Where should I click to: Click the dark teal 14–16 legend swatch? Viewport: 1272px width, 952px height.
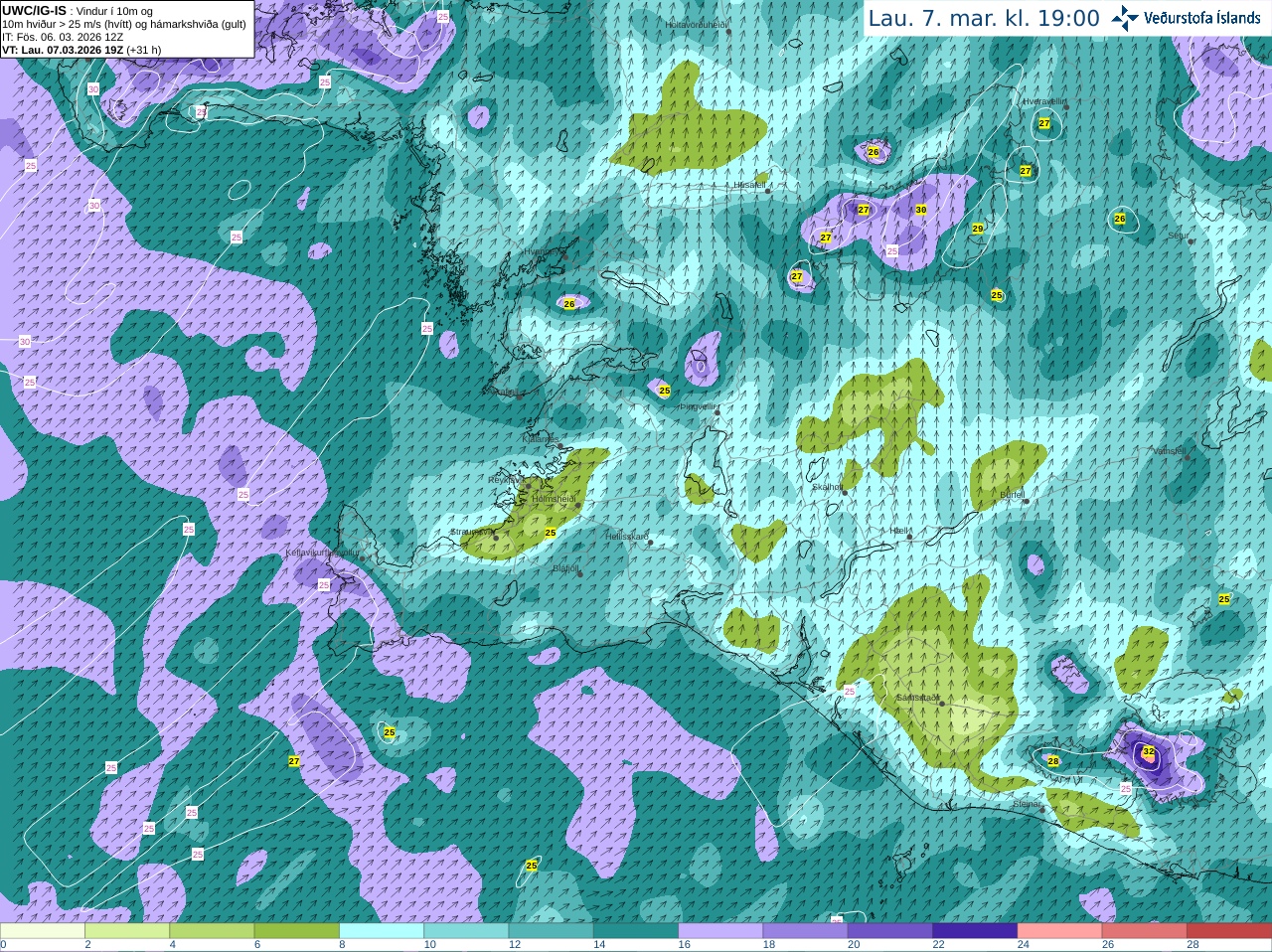pyautogui.click(x=636, y=931)
